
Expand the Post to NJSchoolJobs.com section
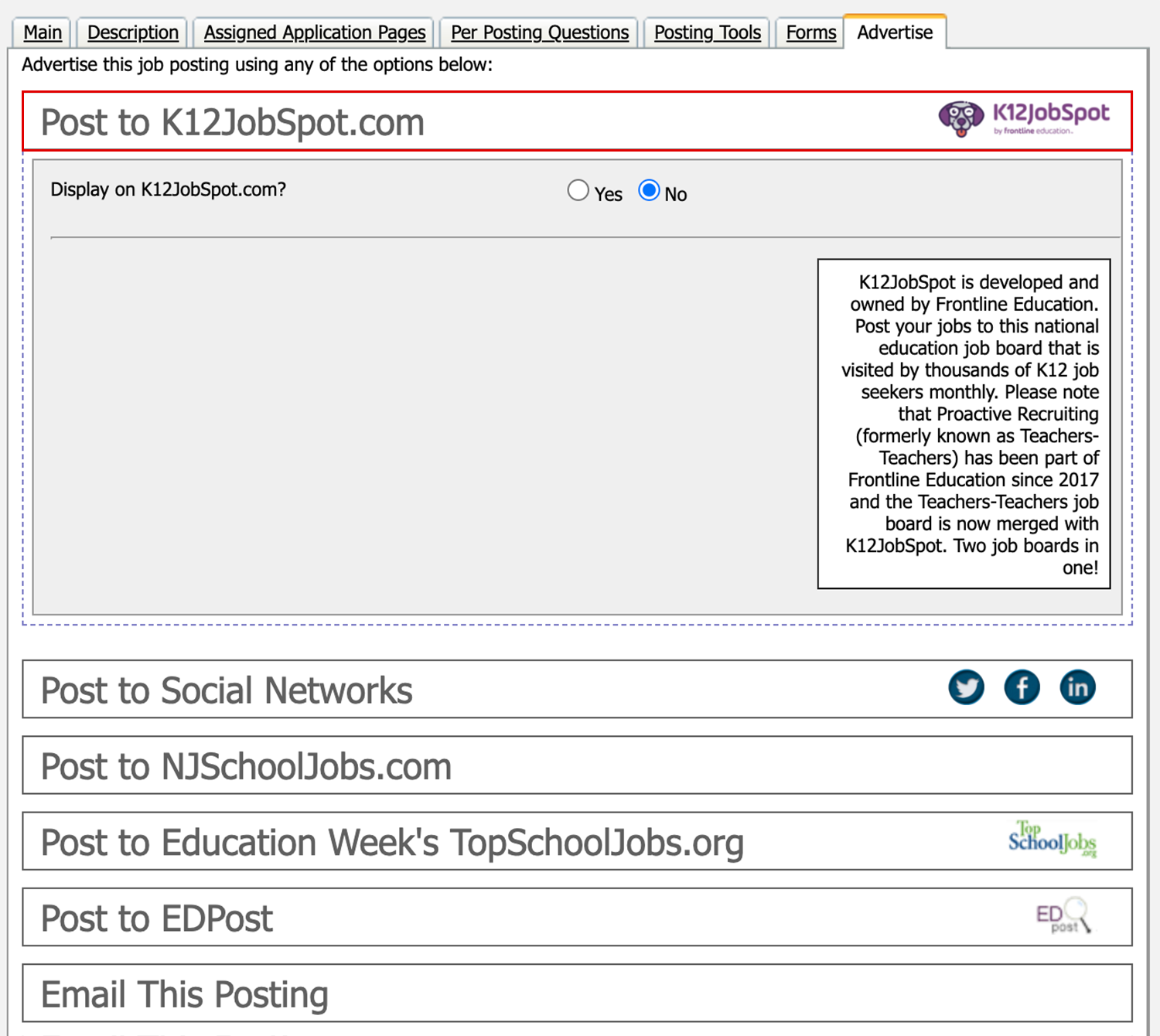[577, 765]
